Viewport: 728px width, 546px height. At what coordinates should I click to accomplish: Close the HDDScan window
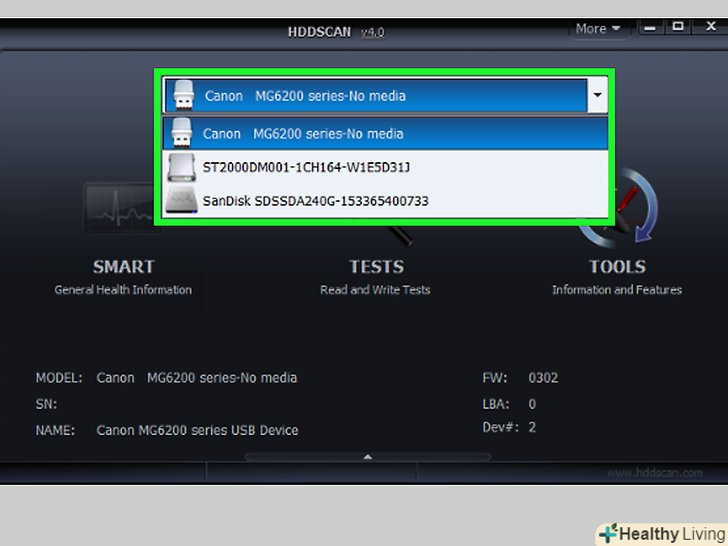coord(710,26)
